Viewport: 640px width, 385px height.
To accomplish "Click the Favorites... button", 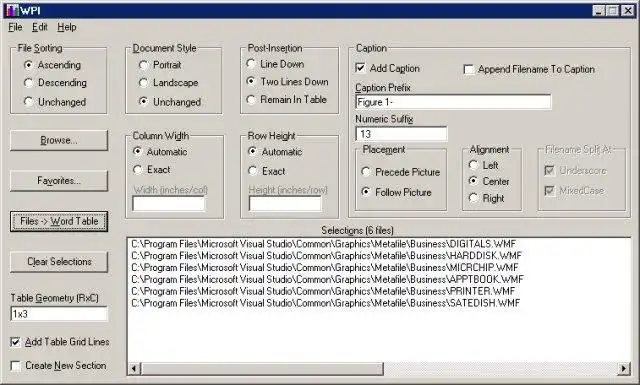I will point(59,181).
